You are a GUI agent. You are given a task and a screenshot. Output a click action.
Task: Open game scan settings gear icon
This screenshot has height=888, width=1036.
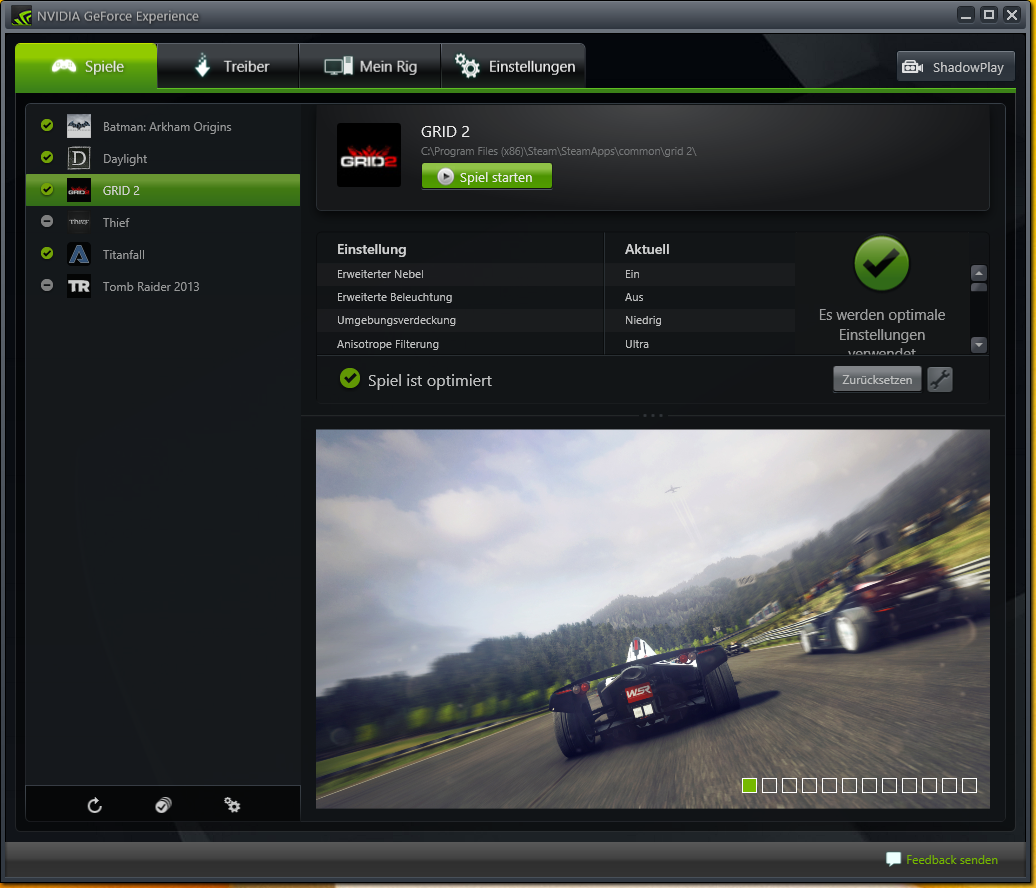[232, 805]
